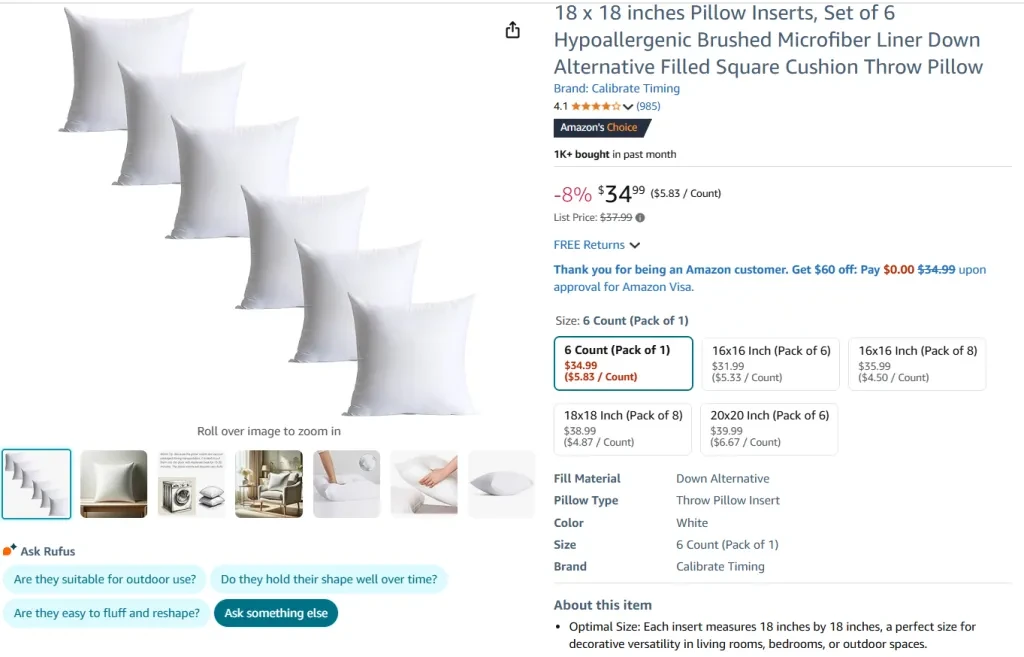The image size is (1024, 657).
Task: Ask if suitable for outdoor use
Action: (105, 580)
